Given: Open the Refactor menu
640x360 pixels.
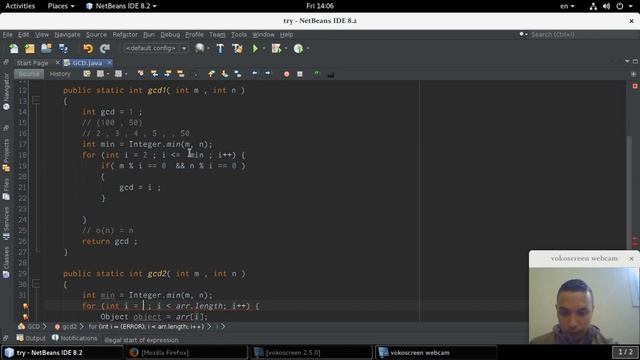Looking at the screenshot, I should coord(125,35).
